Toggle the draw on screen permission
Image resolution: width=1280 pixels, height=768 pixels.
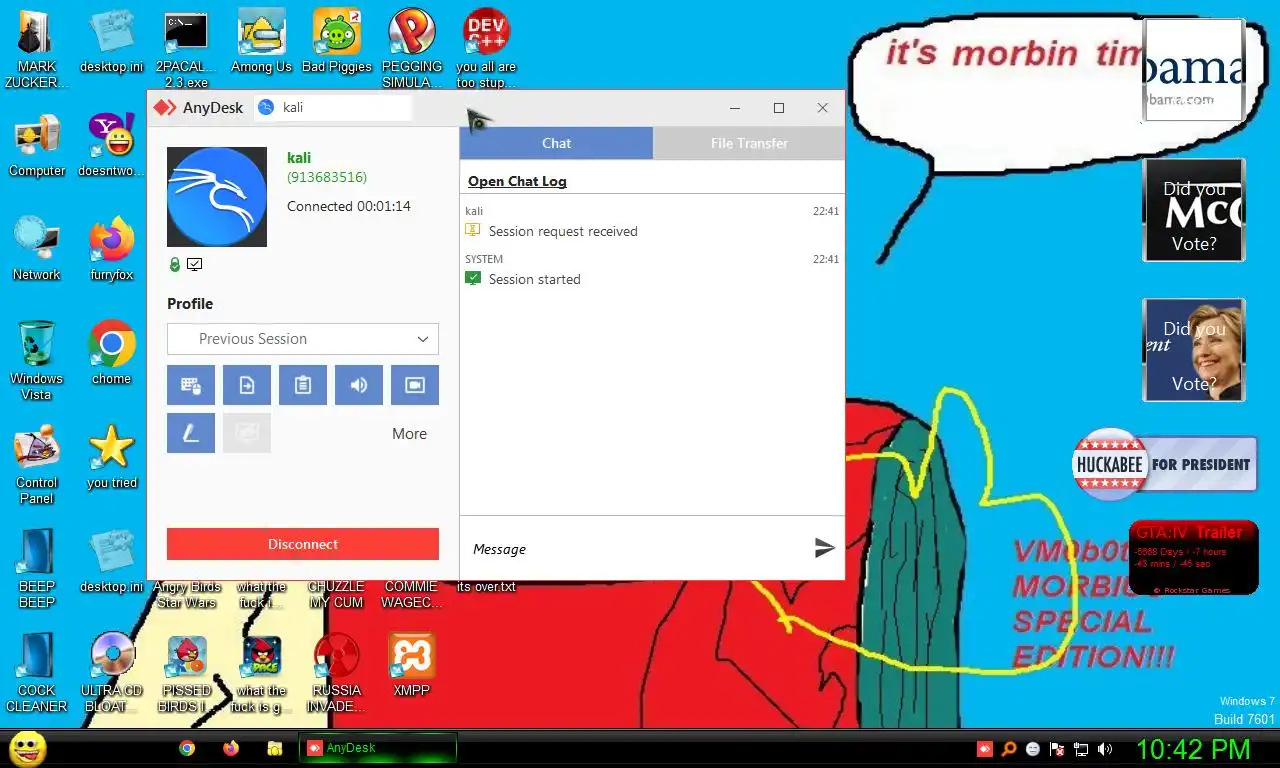coord(191,433)
